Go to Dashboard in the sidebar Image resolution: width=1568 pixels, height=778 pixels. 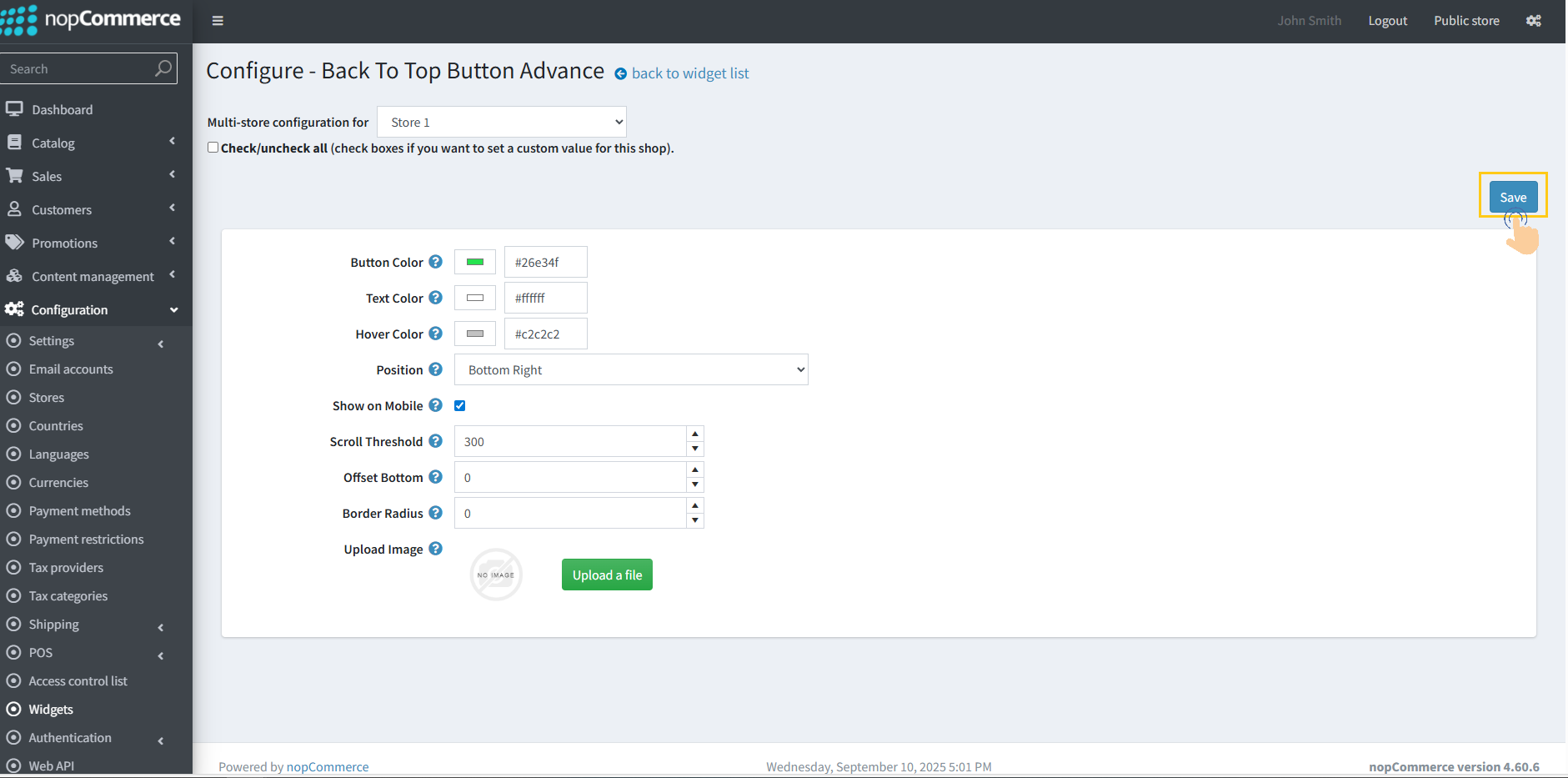(62, 110)
